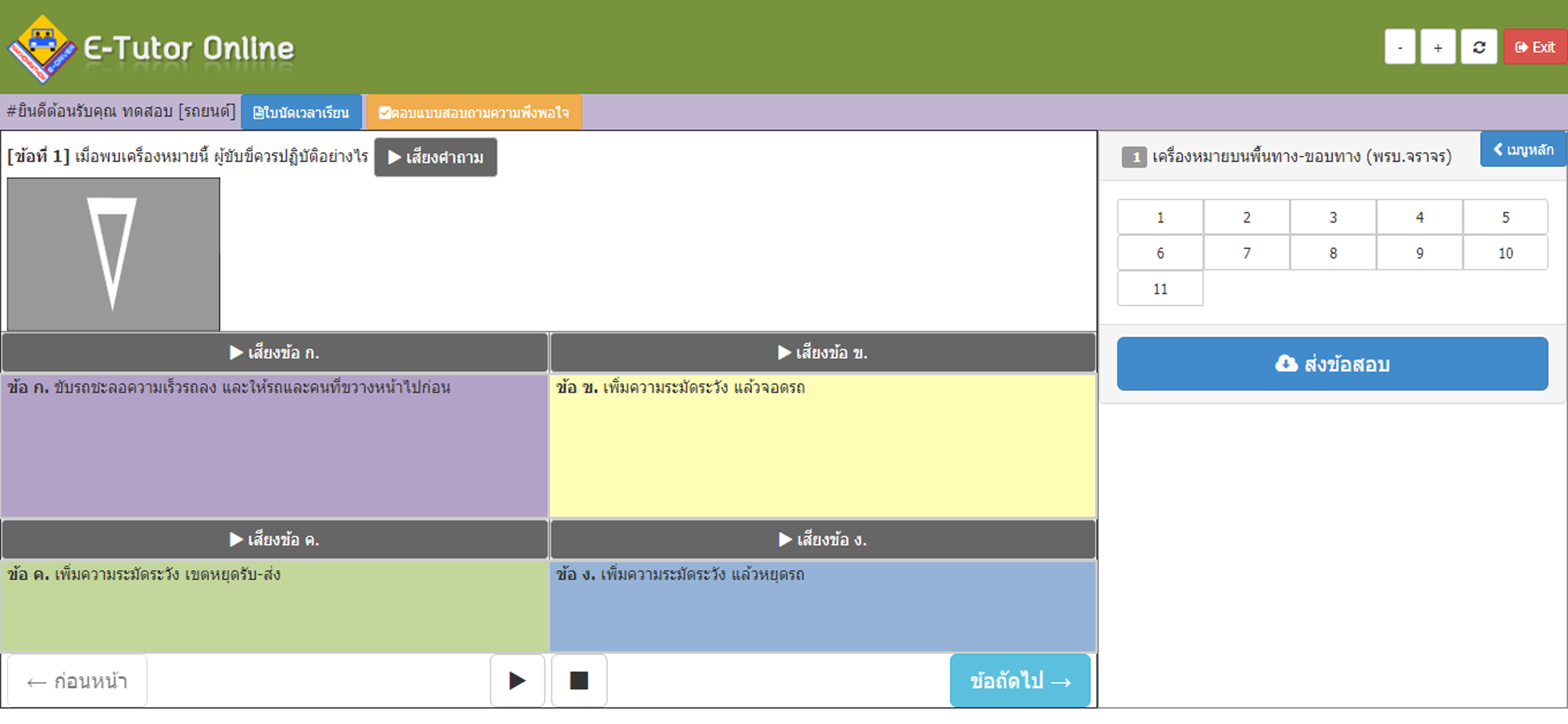
Task: Jump to question 5
Action: (1506, 217)
